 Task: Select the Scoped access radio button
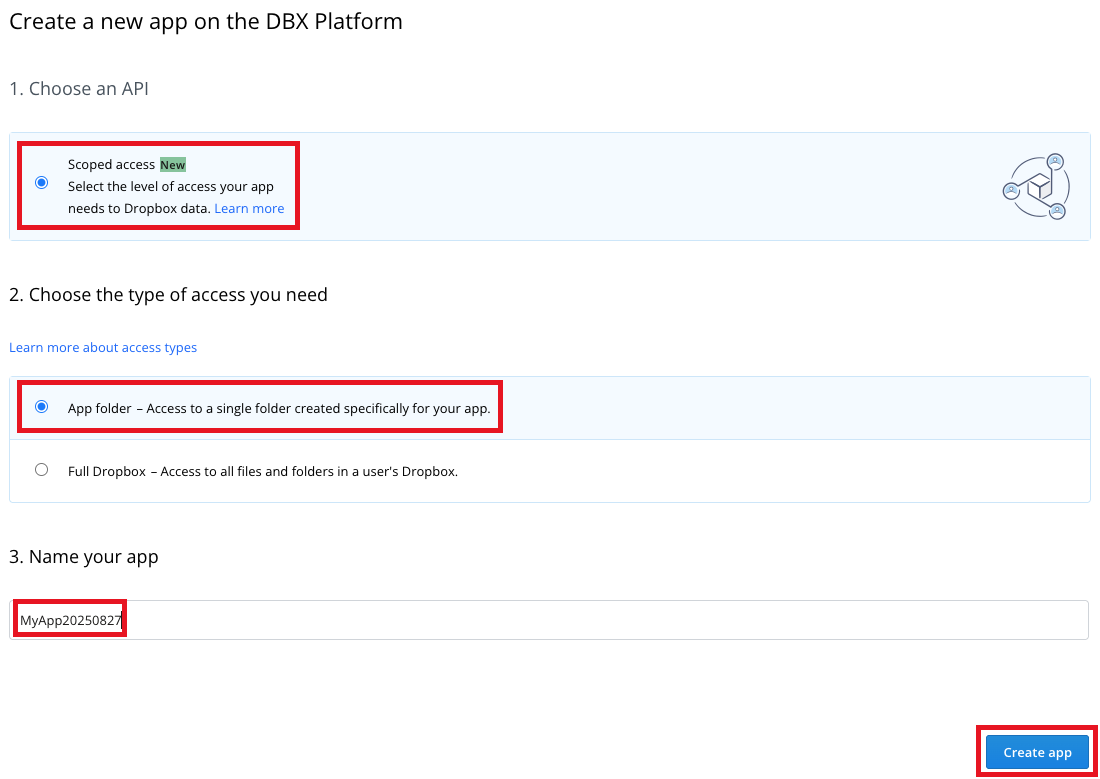click(x=41, y=182)
